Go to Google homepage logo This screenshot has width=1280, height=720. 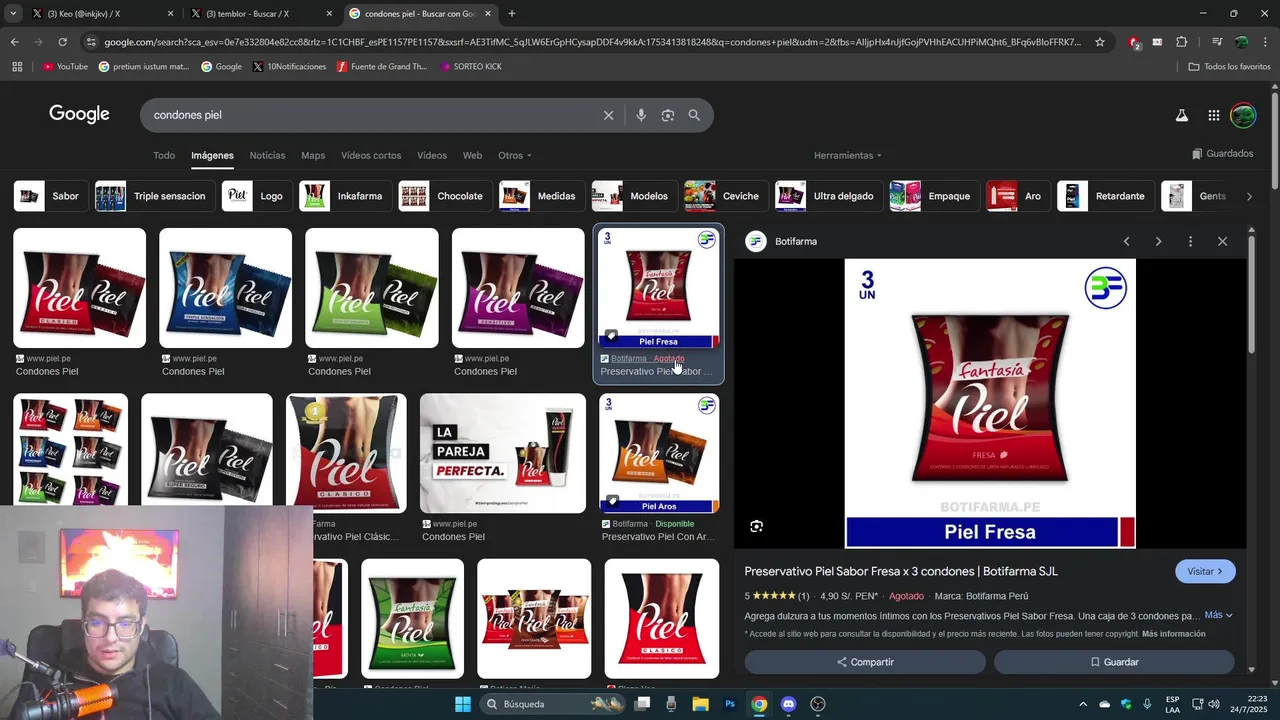(x=79, y=114)
